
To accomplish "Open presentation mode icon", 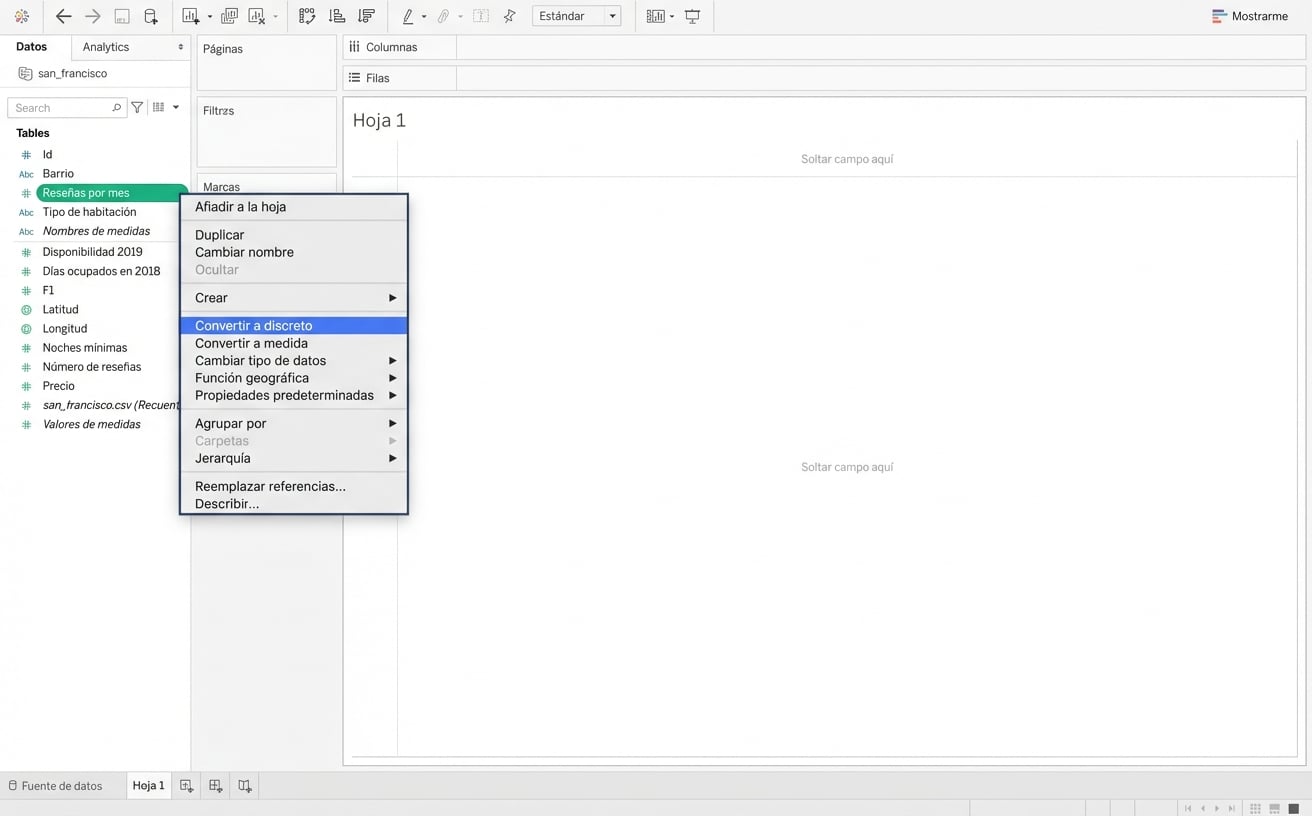I will 692,16.
